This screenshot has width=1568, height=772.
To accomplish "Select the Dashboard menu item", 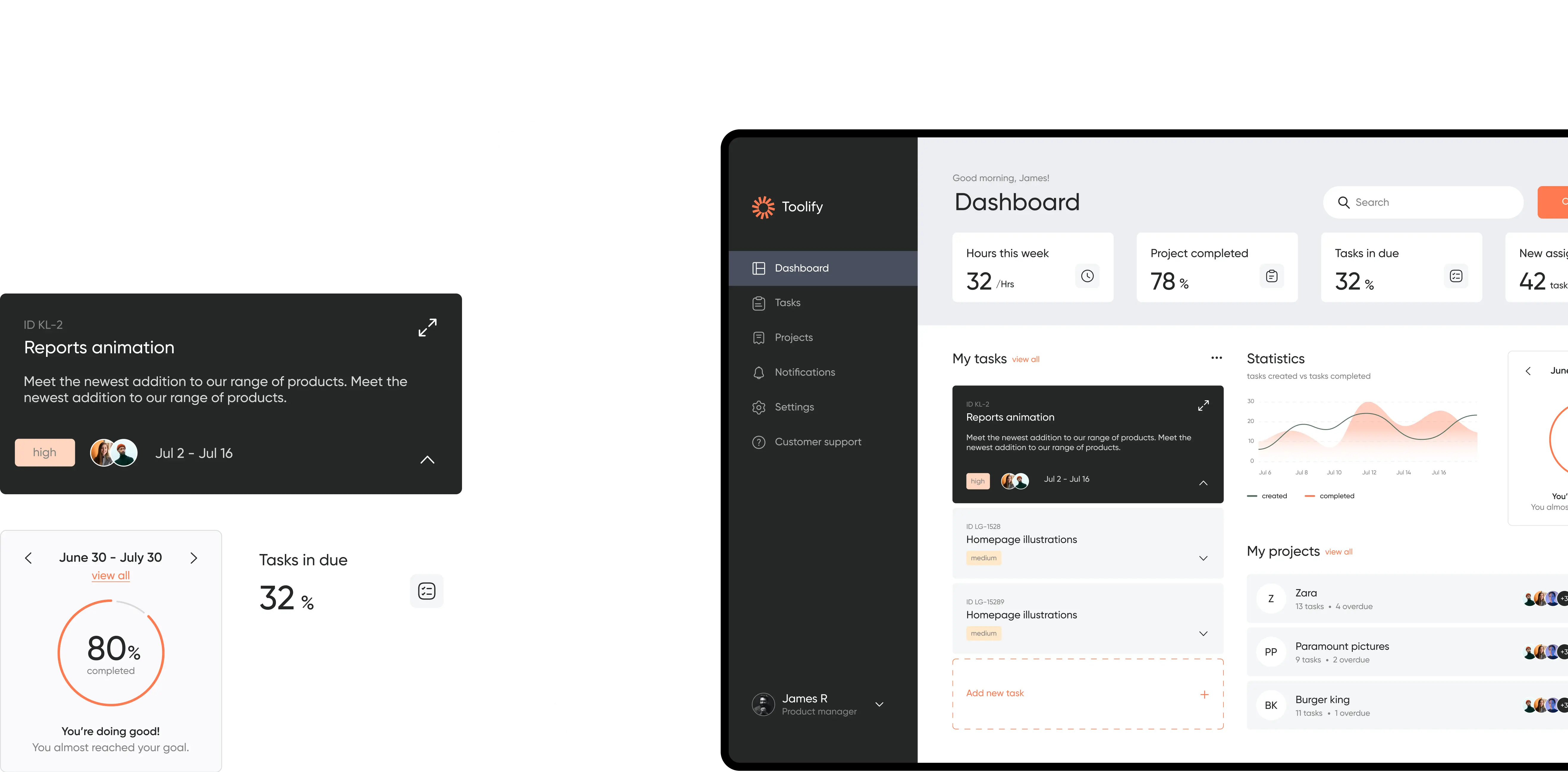I will pos(800,268).
